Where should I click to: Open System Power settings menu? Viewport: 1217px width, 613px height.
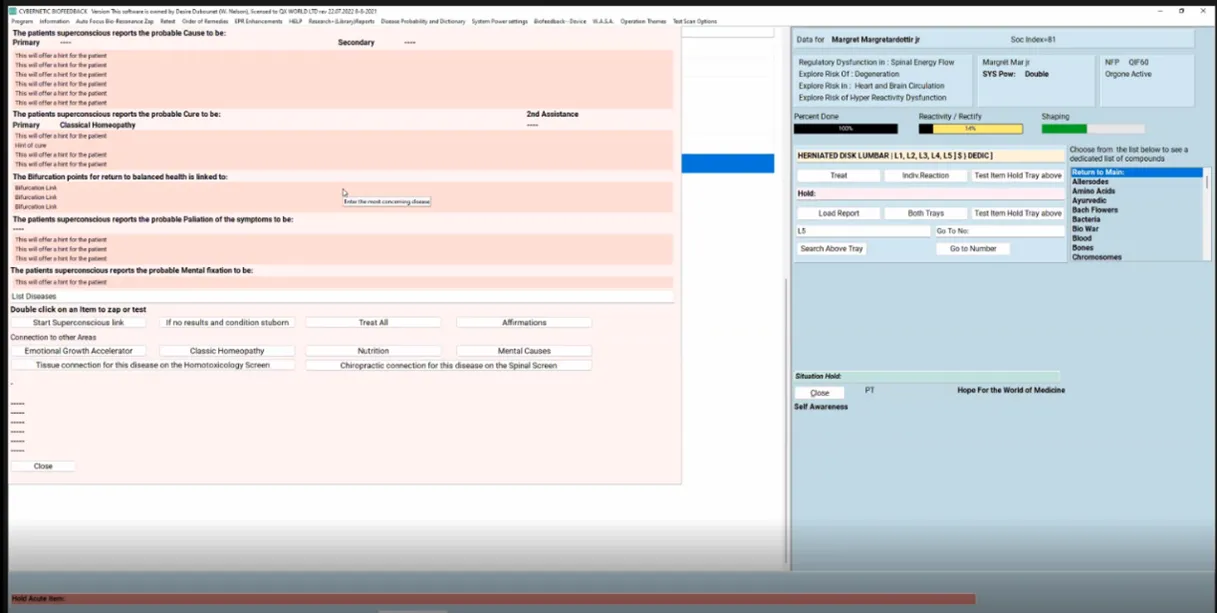click(499, 21)
